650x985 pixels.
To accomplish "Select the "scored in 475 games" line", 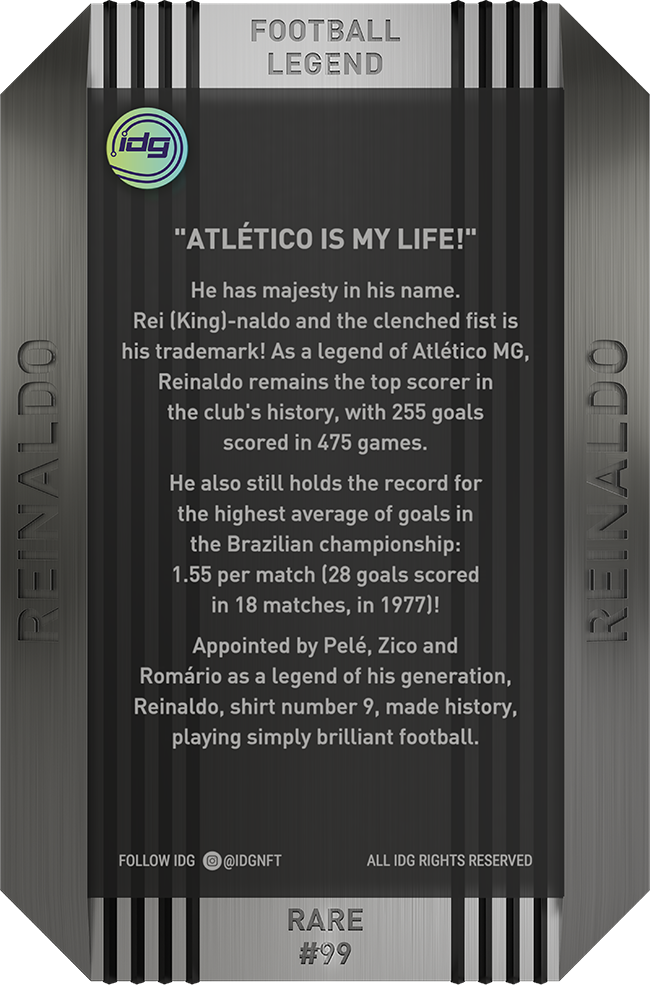I will tap(325, 442).
